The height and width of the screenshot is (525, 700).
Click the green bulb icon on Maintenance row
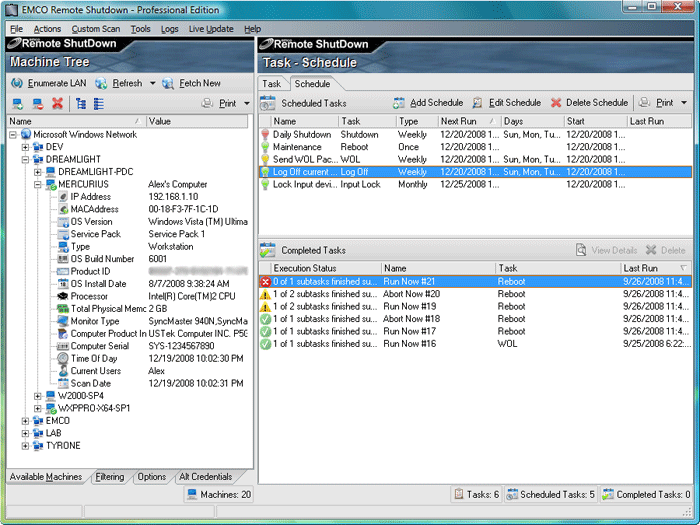[x=265, y=147]
